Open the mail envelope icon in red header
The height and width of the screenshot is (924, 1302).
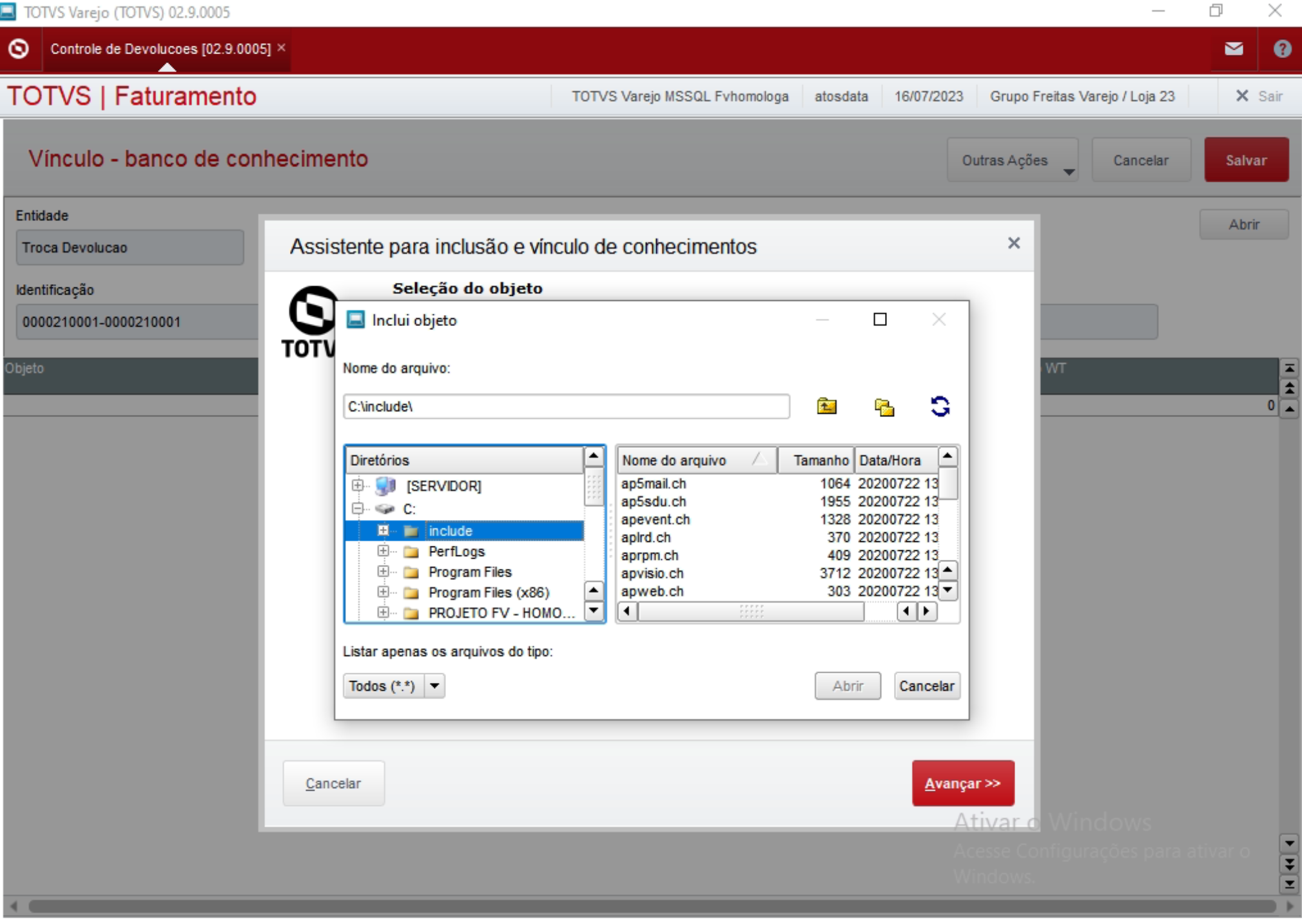1234,48
